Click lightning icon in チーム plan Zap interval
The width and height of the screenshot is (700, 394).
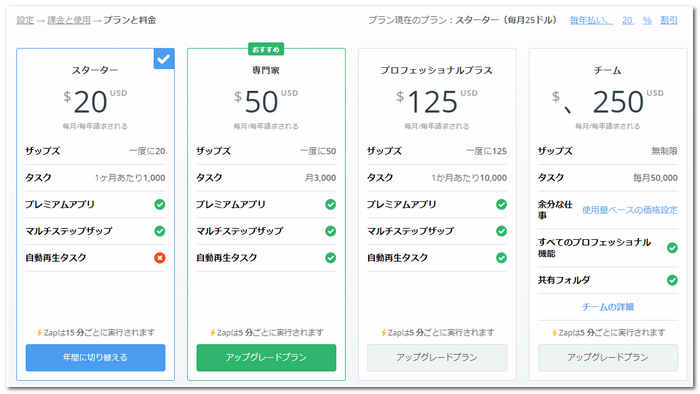[554, 333]
